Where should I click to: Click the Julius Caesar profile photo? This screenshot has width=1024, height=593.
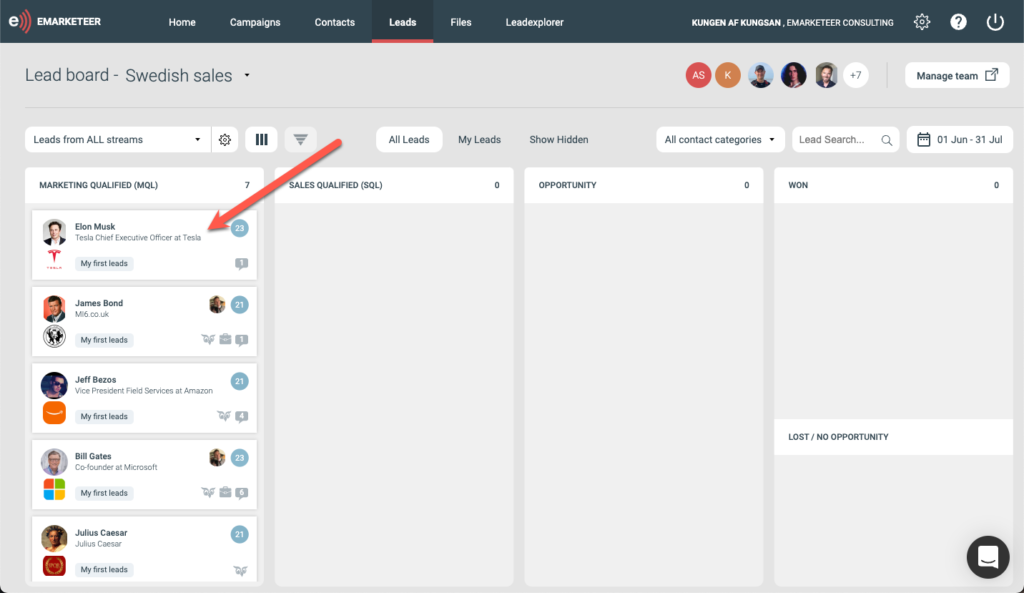[54, 538]
